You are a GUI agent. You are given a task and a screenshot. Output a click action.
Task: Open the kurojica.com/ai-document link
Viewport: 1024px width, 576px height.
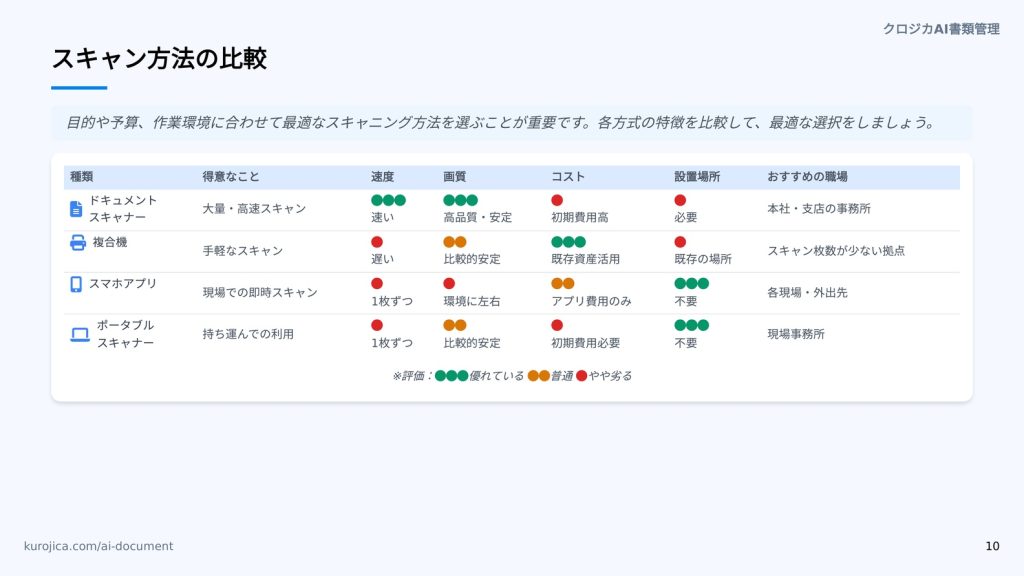99,546
